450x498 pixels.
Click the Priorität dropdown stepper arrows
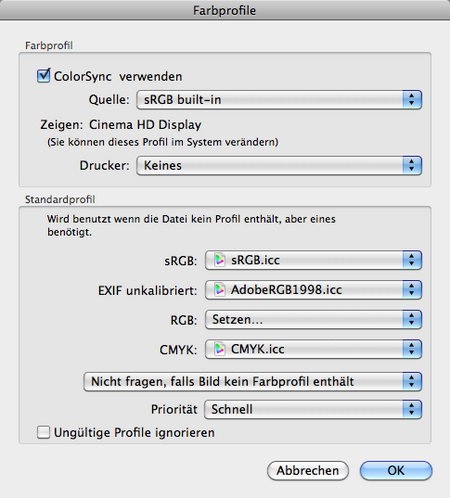click(x=412, y=409)
